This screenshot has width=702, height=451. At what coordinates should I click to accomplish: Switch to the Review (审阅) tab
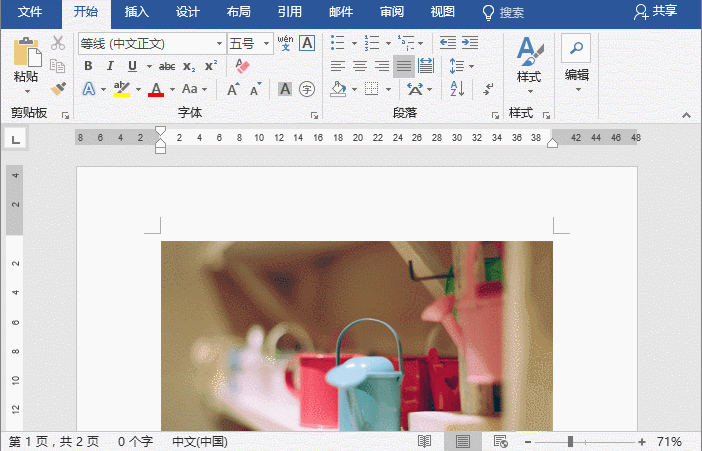pyautogui.click(x=392, y=13)
